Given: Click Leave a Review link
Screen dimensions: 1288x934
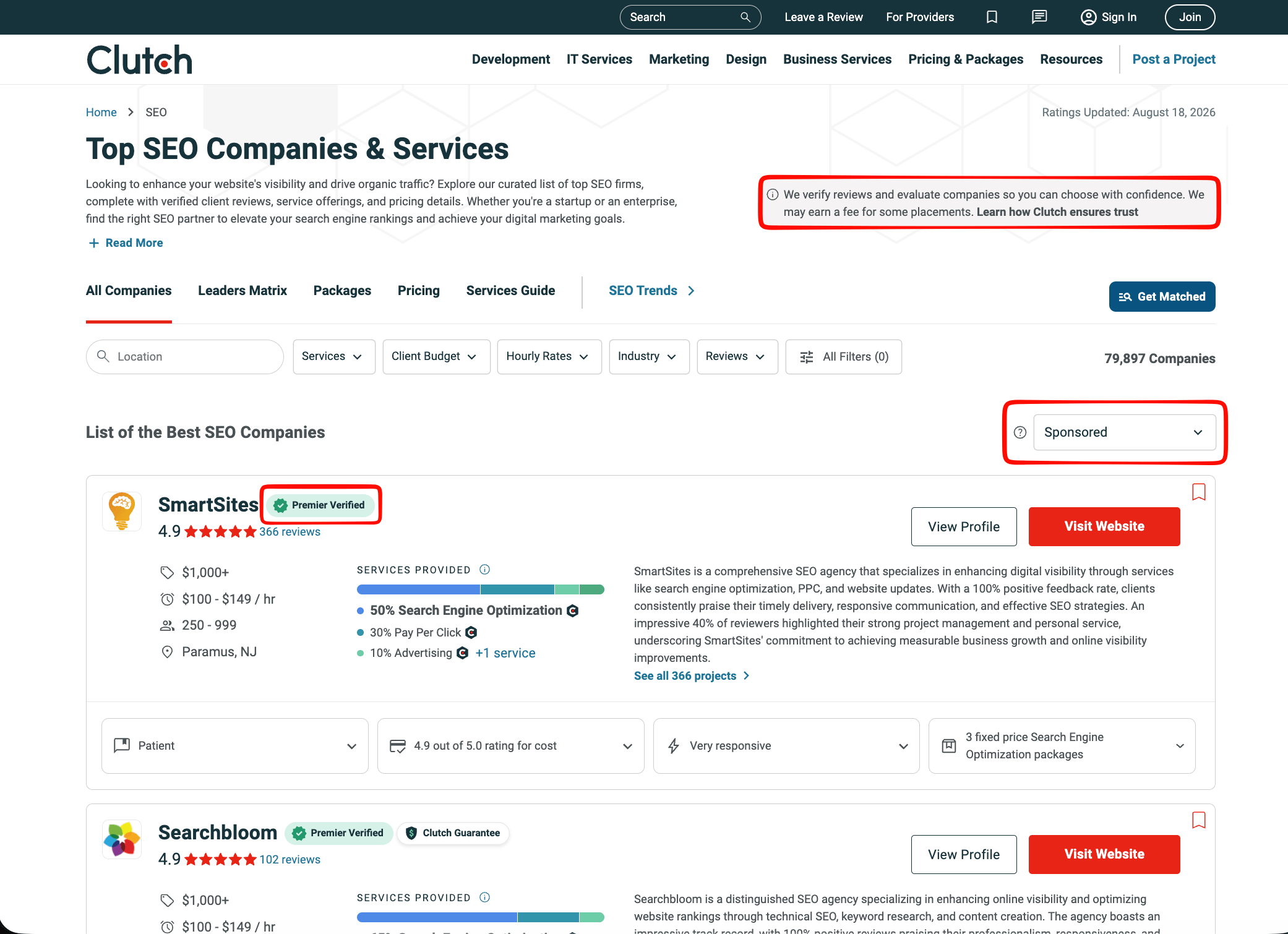Looking at the screenshot, I should coord(824,17).
